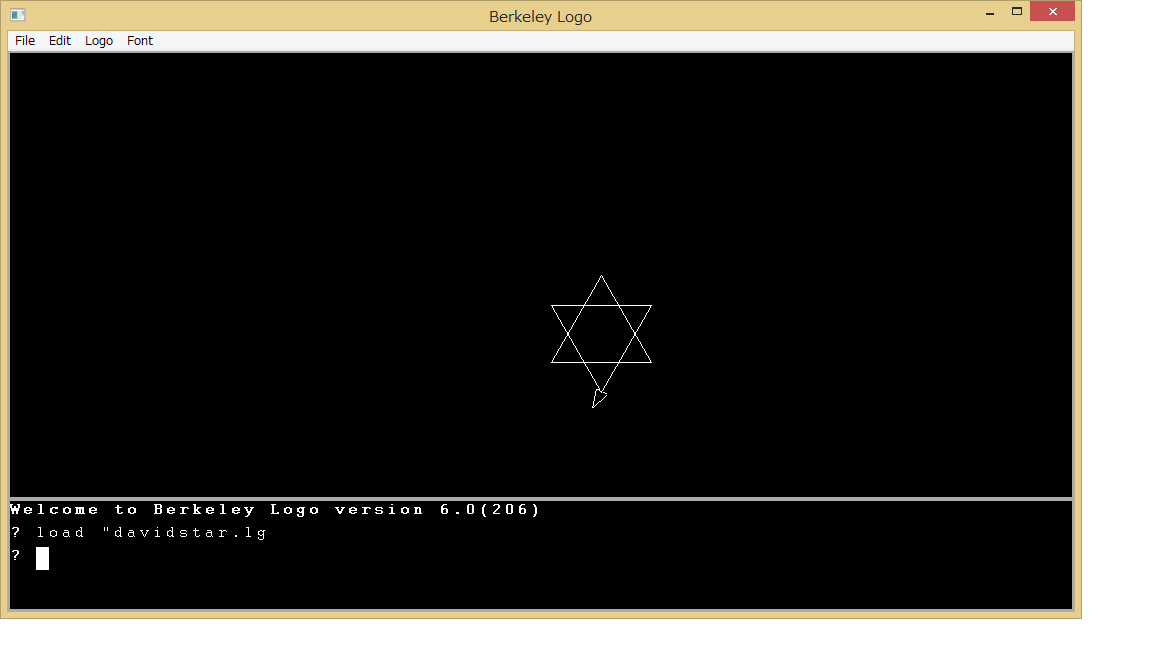Minimize the Berkeley Logo window

pyautogui.click(x=990, y=12)
